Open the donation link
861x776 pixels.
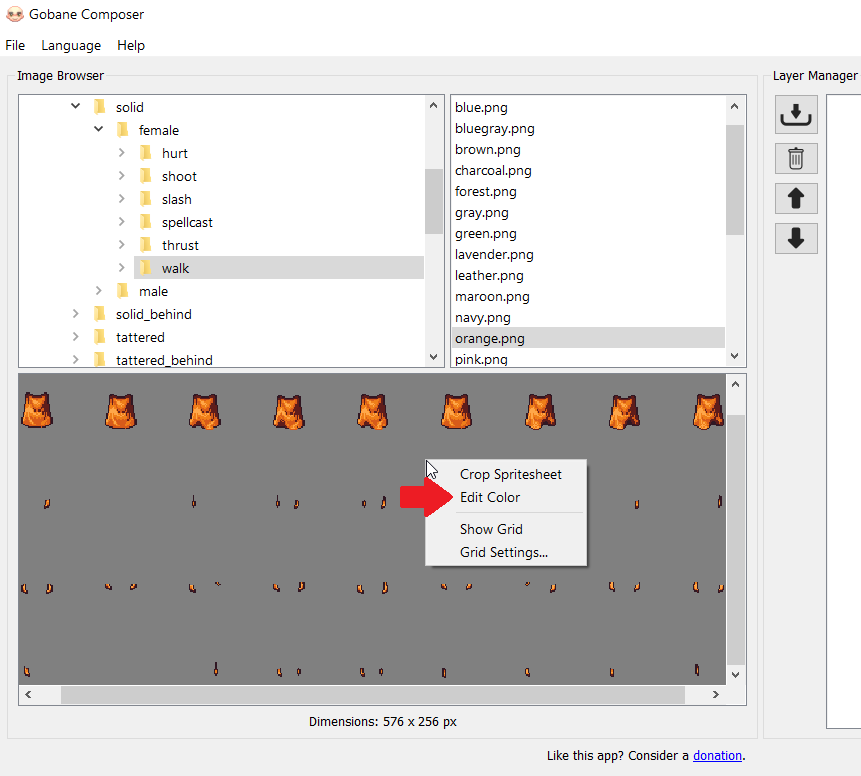[717, 756]
